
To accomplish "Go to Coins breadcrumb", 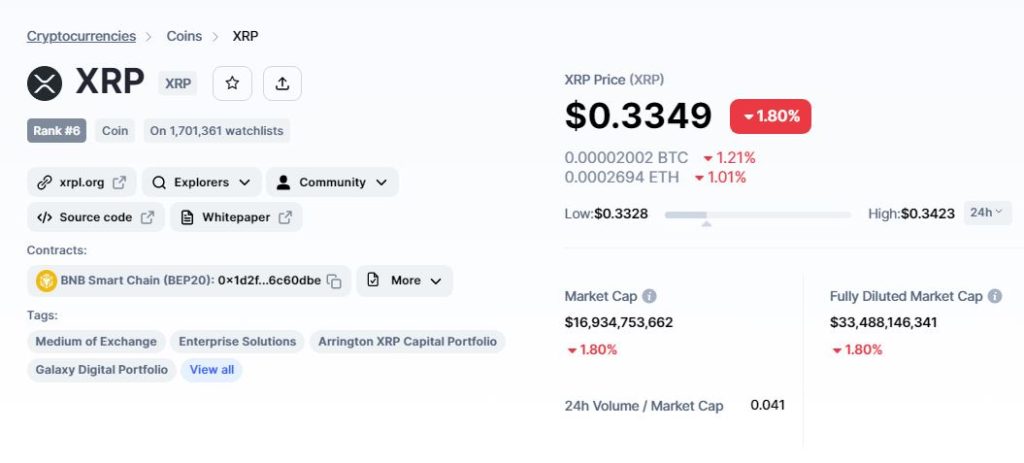I will coord(184,36).
